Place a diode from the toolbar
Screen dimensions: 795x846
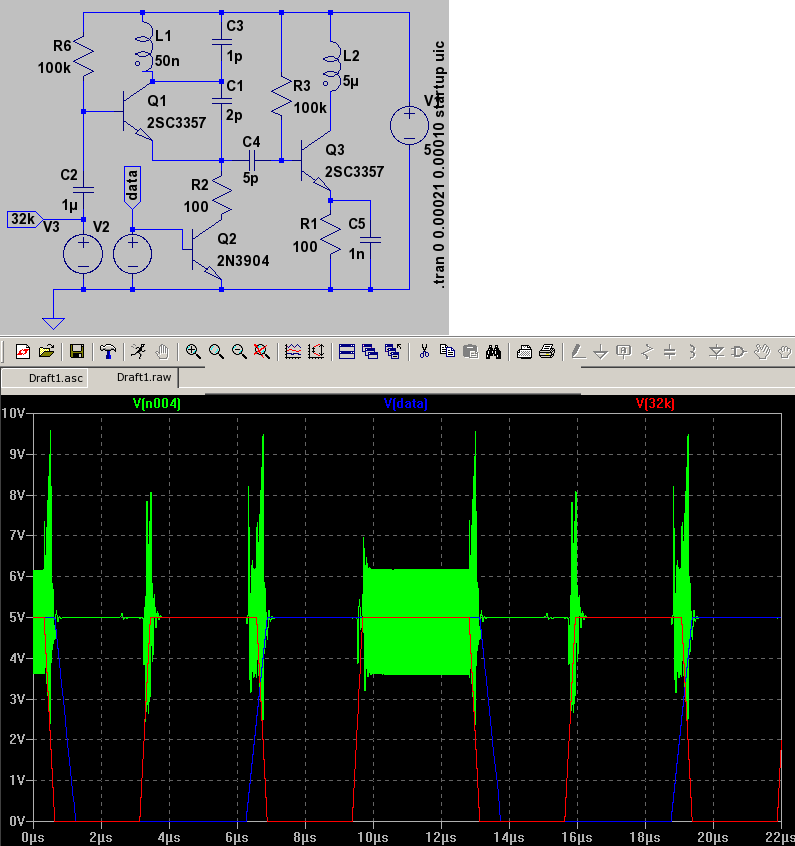click(716, 352)
